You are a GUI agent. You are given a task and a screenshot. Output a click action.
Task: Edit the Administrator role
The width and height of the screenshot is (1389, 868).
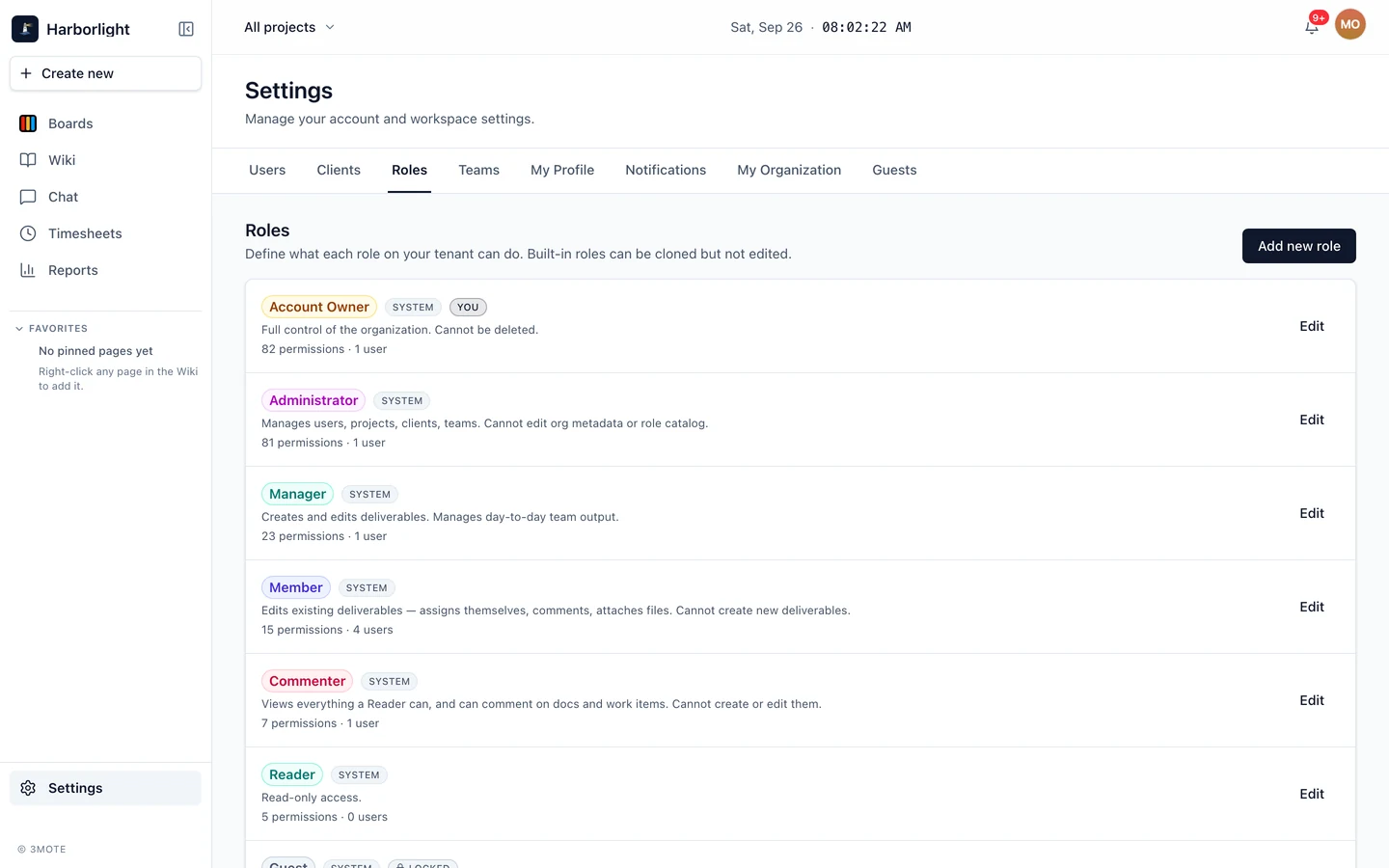[x=1312, y=420]
